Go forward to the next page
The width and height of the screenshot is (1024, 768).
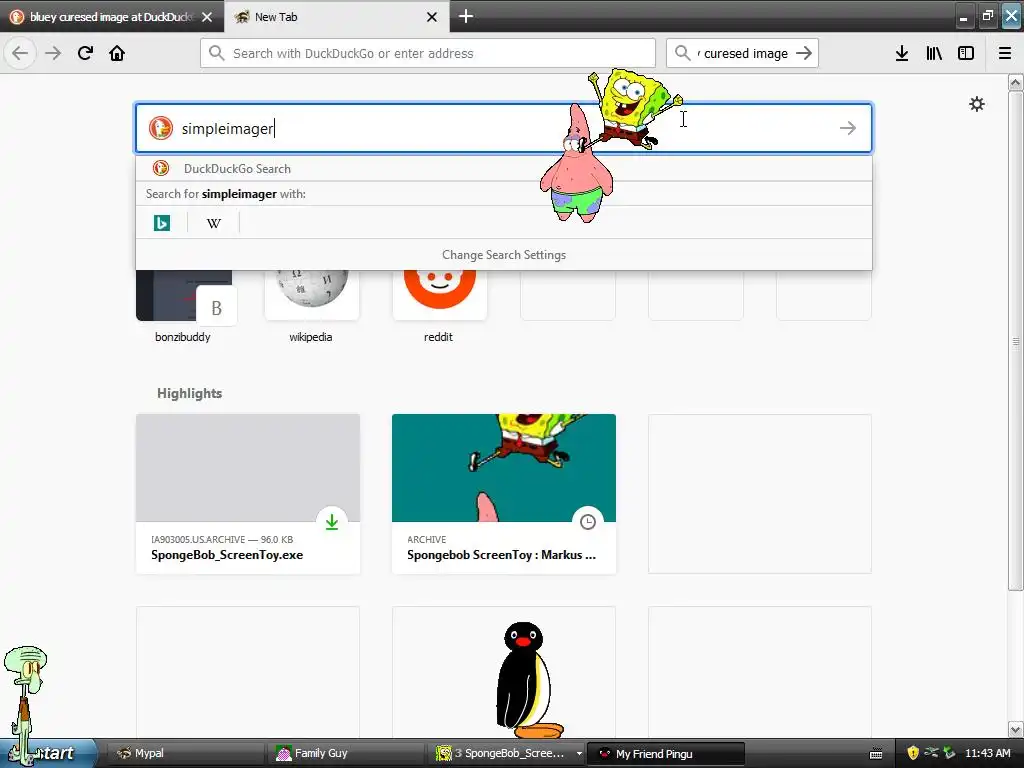53,54
